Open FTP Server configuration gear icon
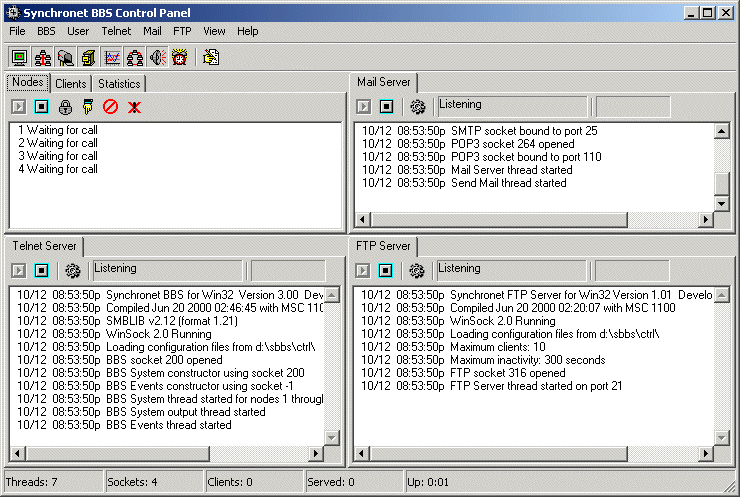This screenshot has width=740, height=497. point(418,271)
